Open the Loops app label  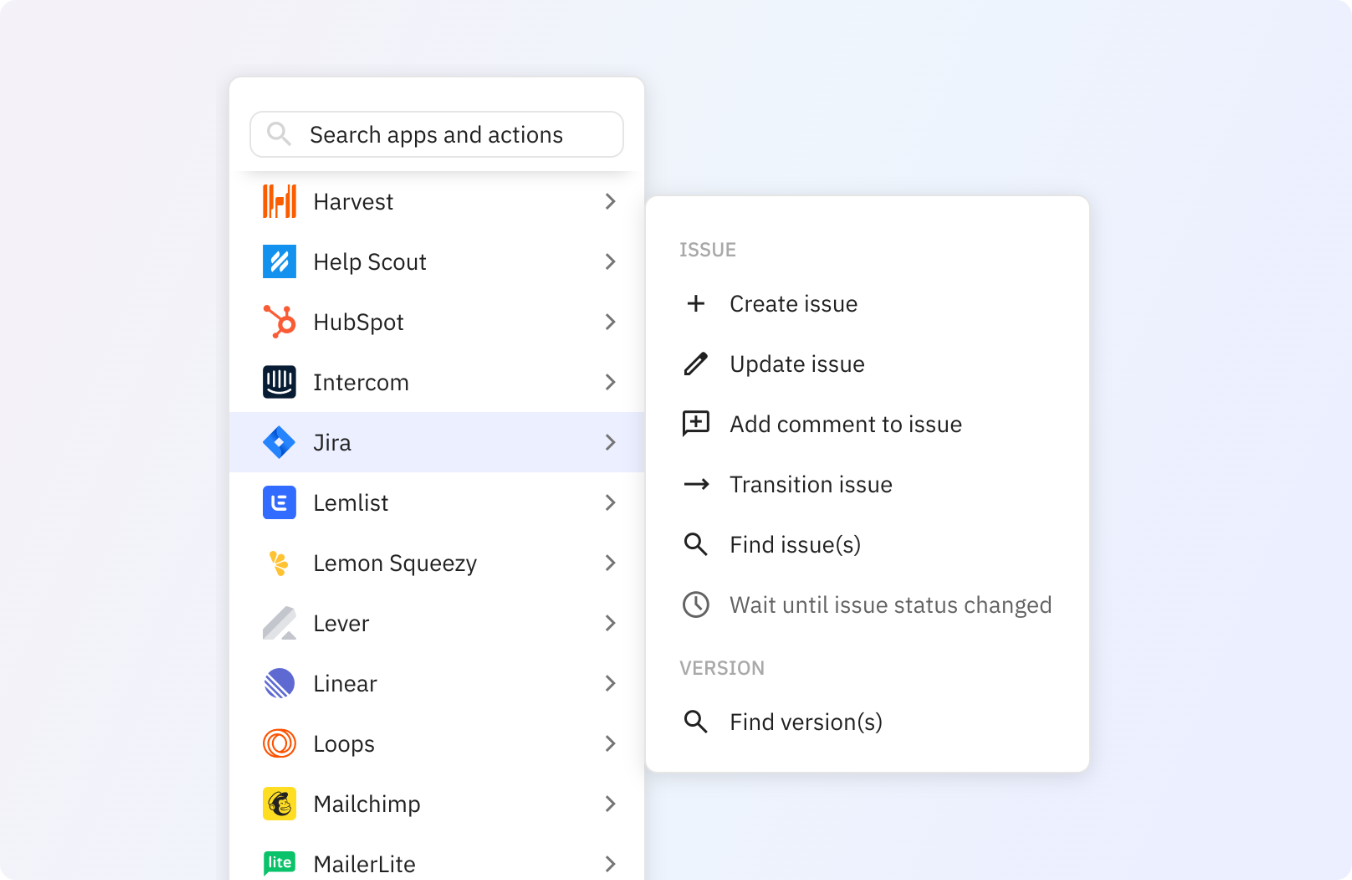[x=344, y=744]
